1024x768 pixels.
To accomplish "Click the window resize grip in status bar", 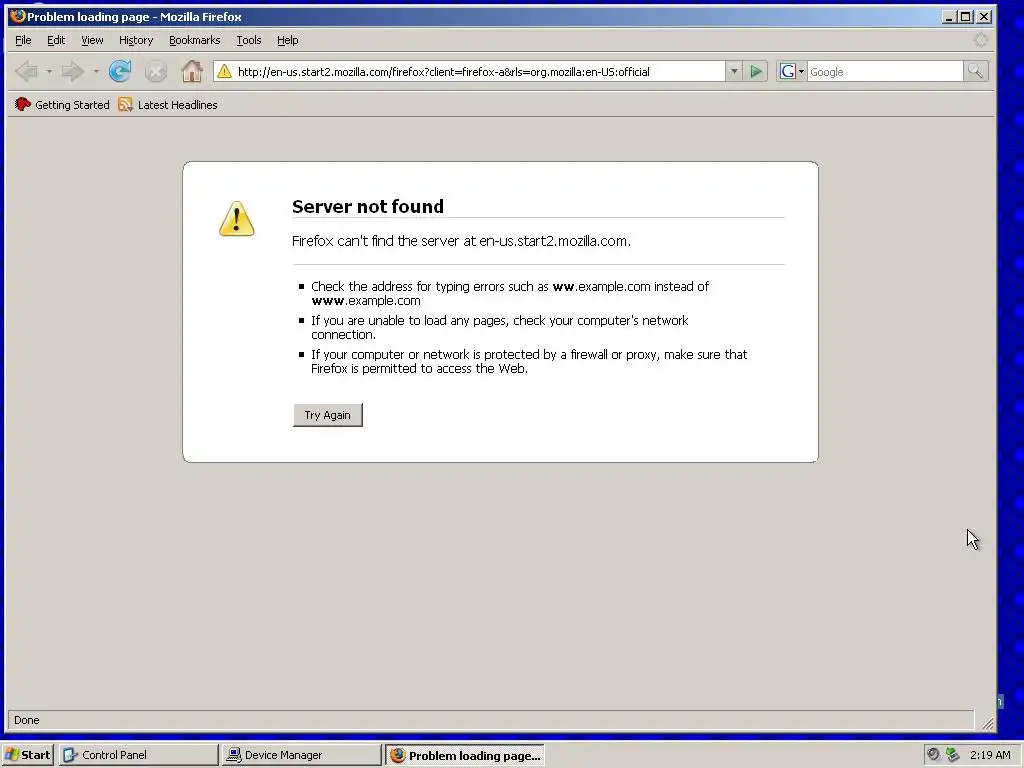I will coord(987,723).
